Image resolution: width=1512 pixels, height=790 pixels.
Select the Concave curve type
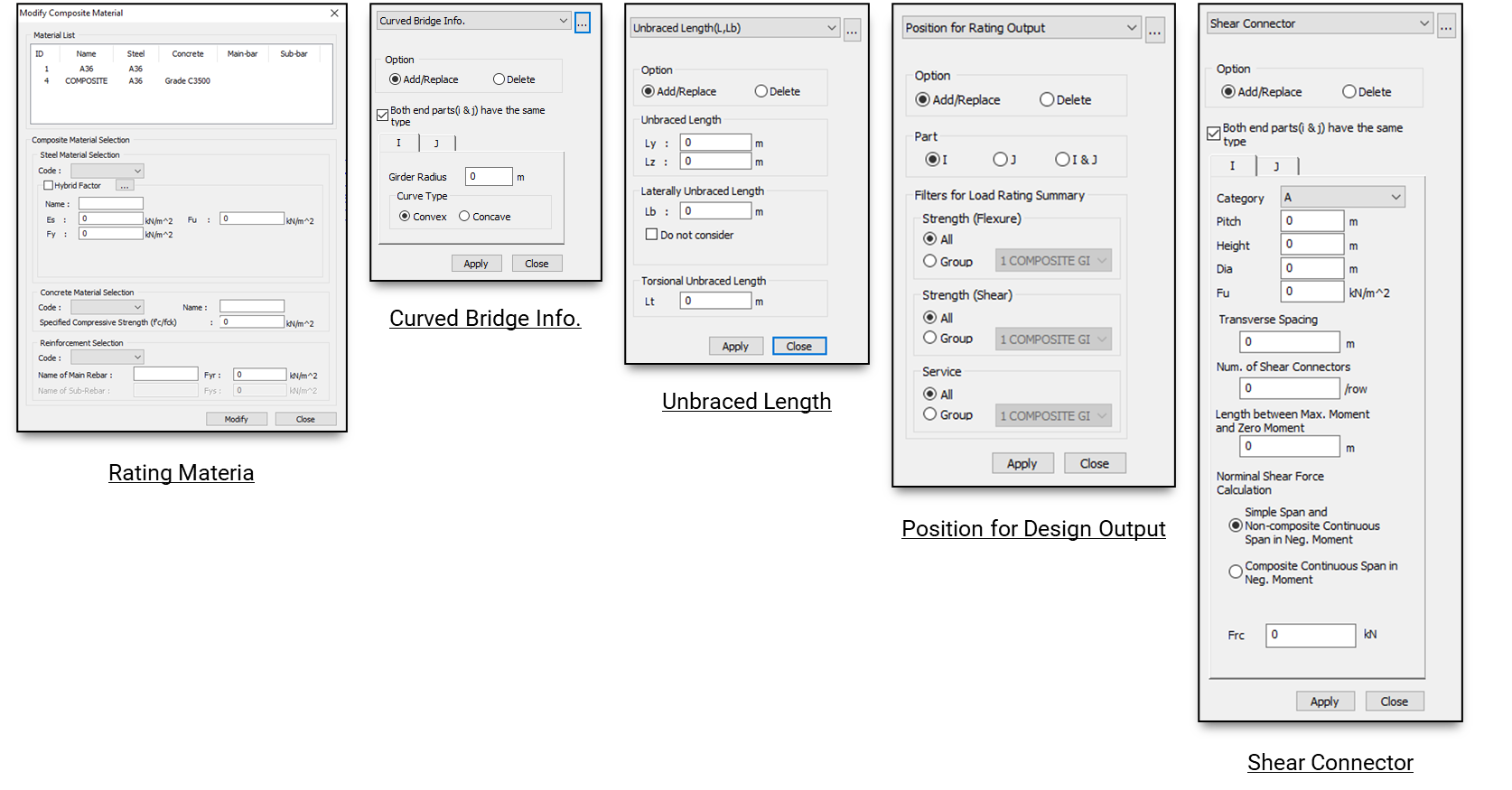point(464,217)
